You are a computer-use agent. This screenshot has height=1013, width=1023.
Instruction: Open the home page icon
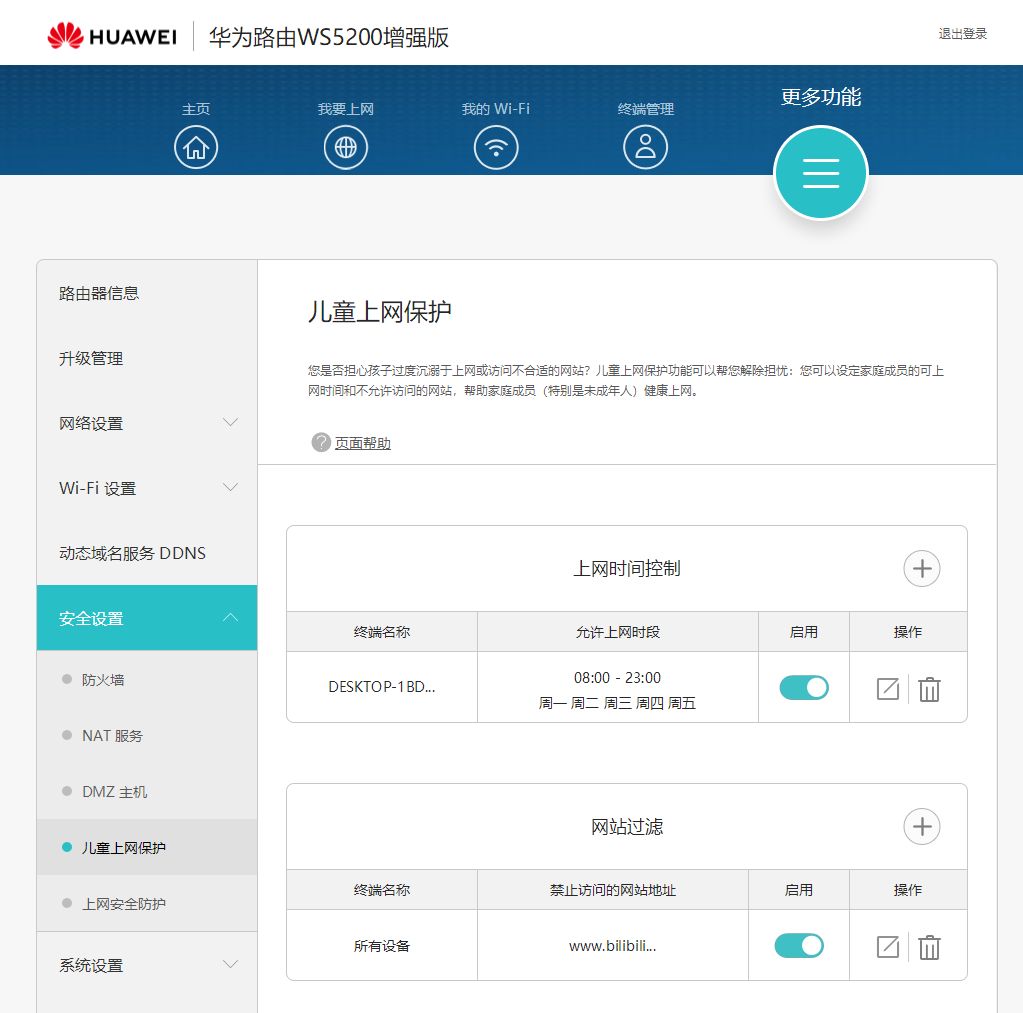click(196, 147)
